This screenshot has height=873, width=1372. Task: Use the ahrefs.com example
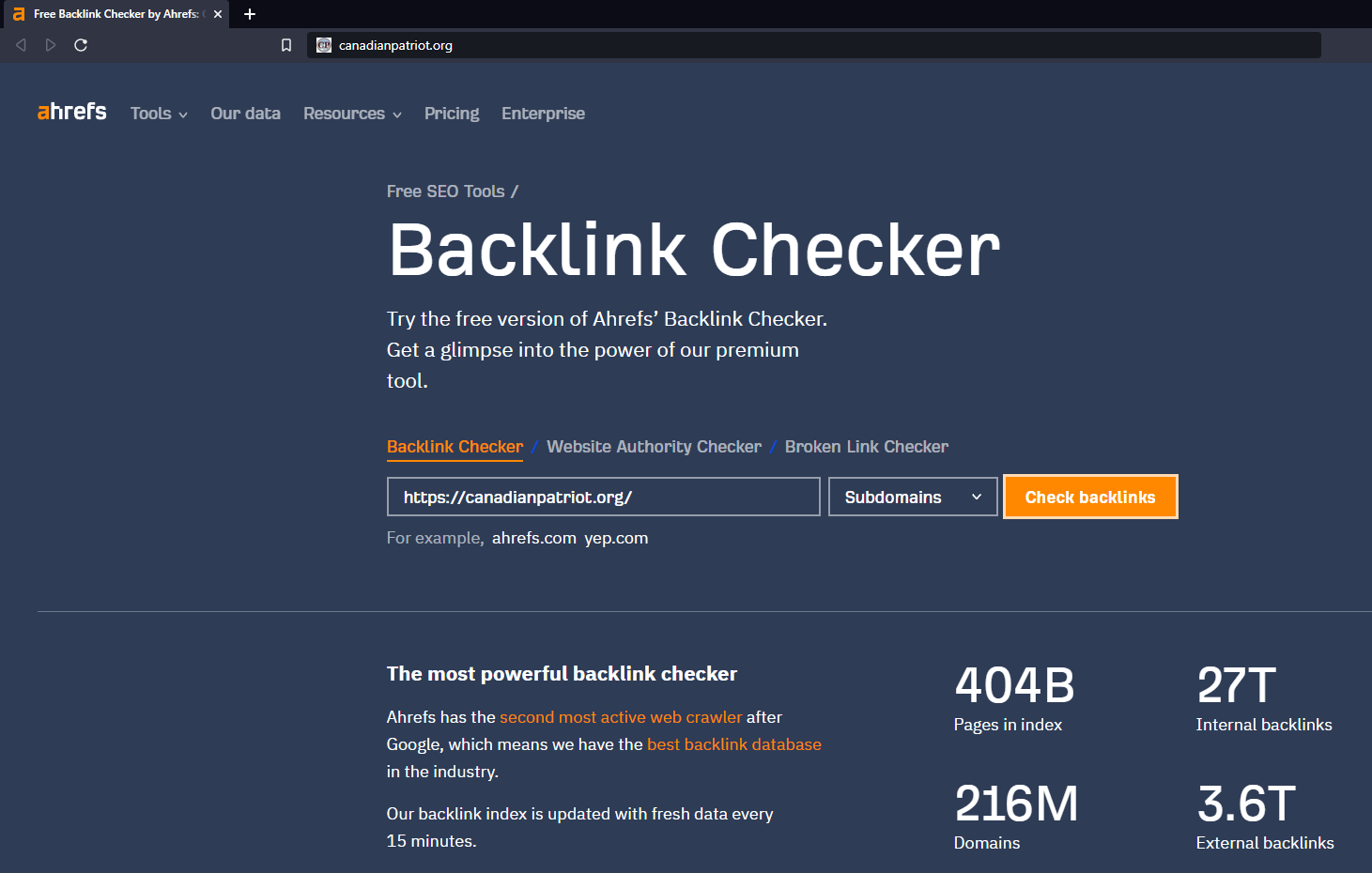(534, 538)
